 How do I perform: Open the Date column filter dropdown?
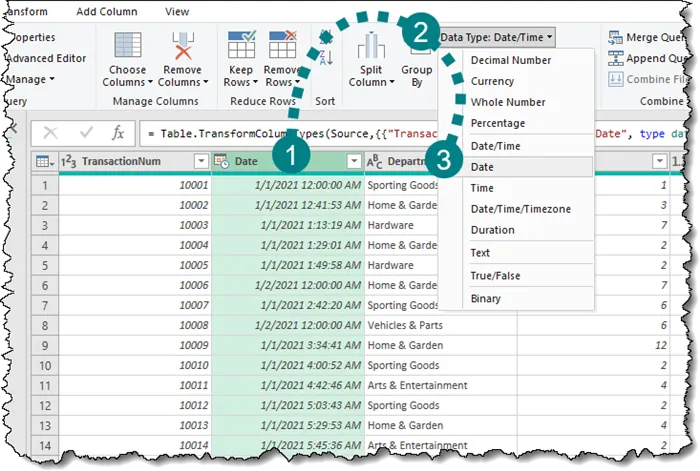353,161
